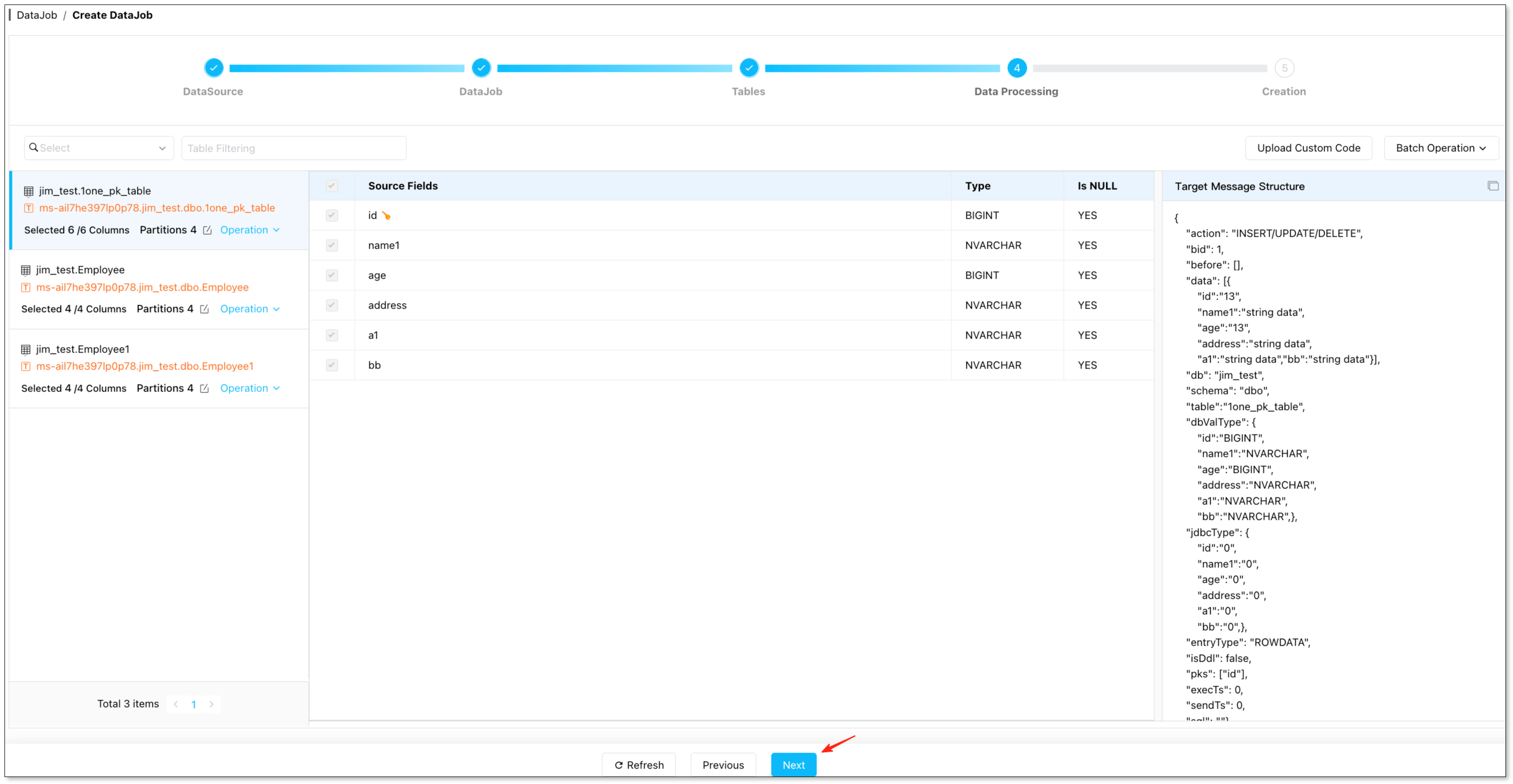The image size is (1513, 784).
Task: Open the Select dropdown filter
Action: pyautogui.click(x=98, y=148)
